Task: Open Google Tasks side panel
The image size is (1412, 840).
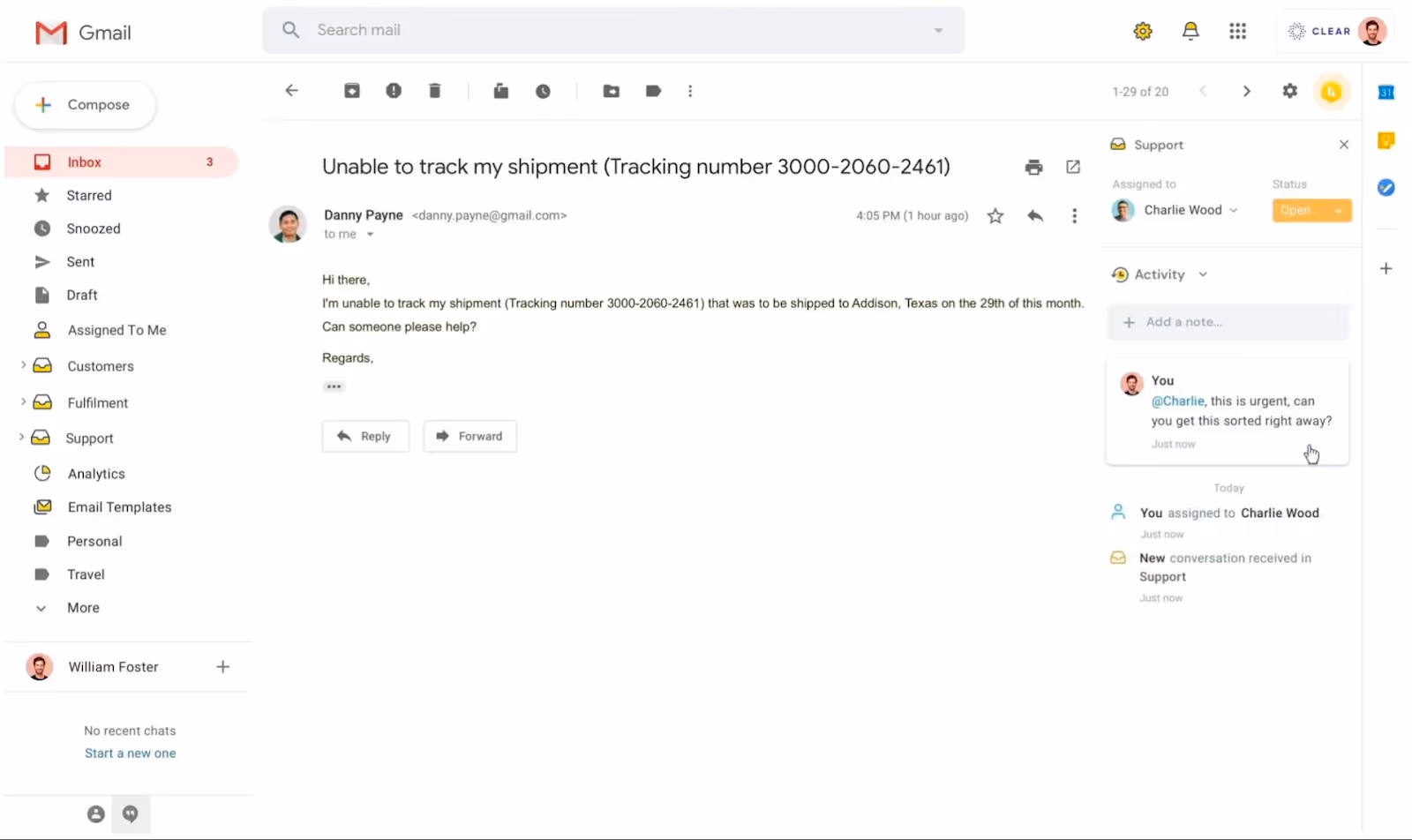Action: (1386, 187)
